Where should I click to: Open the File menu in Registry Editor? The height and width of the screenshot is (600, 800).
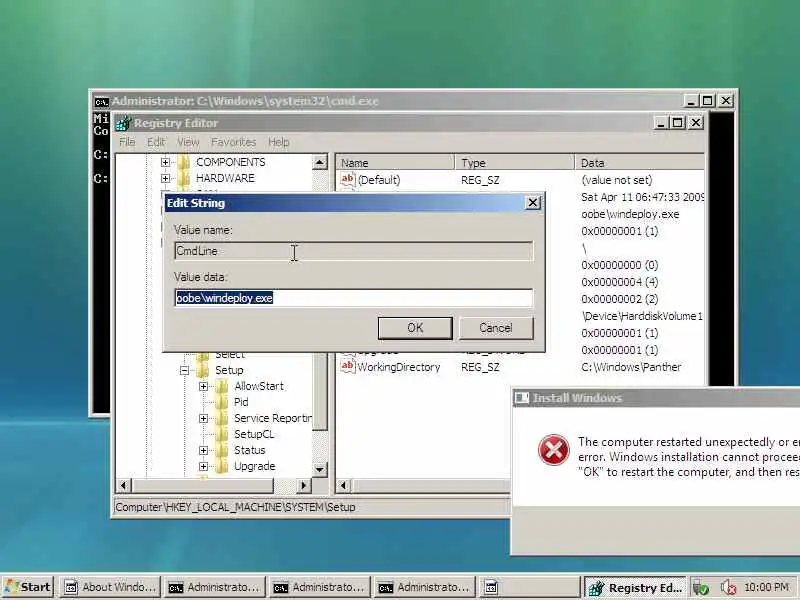pos(127,142)
